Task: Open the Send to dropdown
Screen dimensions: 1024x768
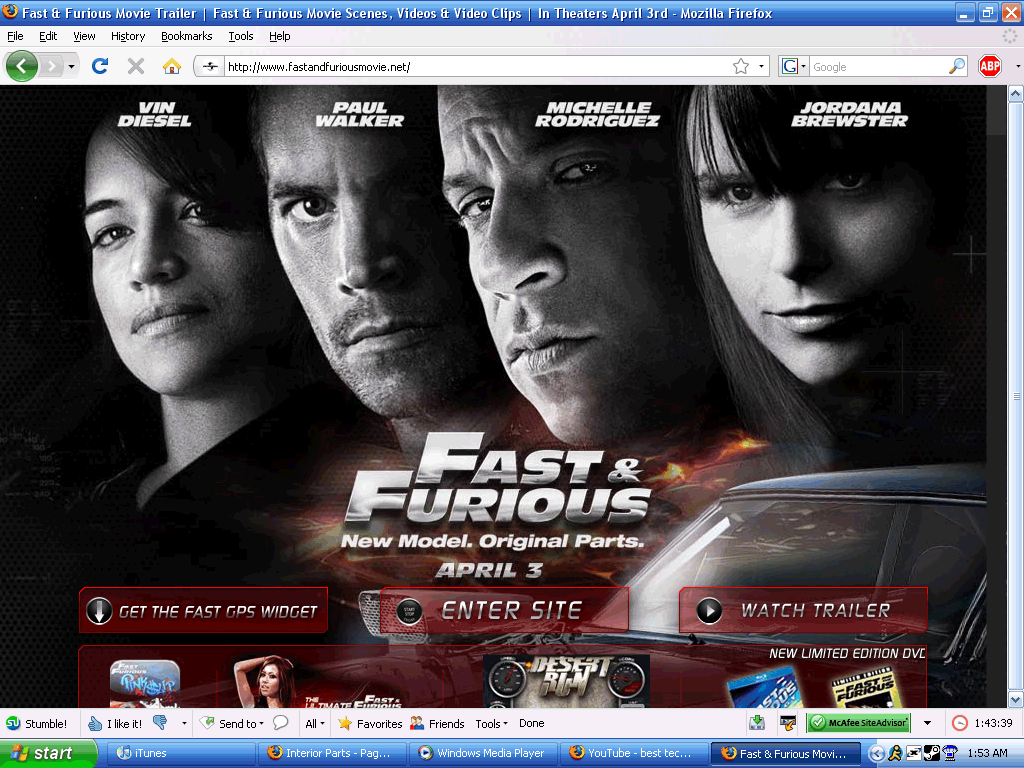Action: 232,723
